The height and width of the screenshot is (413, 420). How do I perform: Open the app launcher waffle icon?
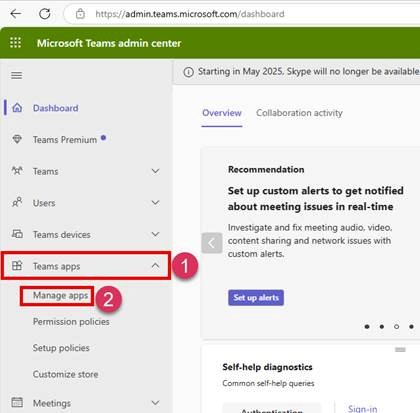coord(15,43)
